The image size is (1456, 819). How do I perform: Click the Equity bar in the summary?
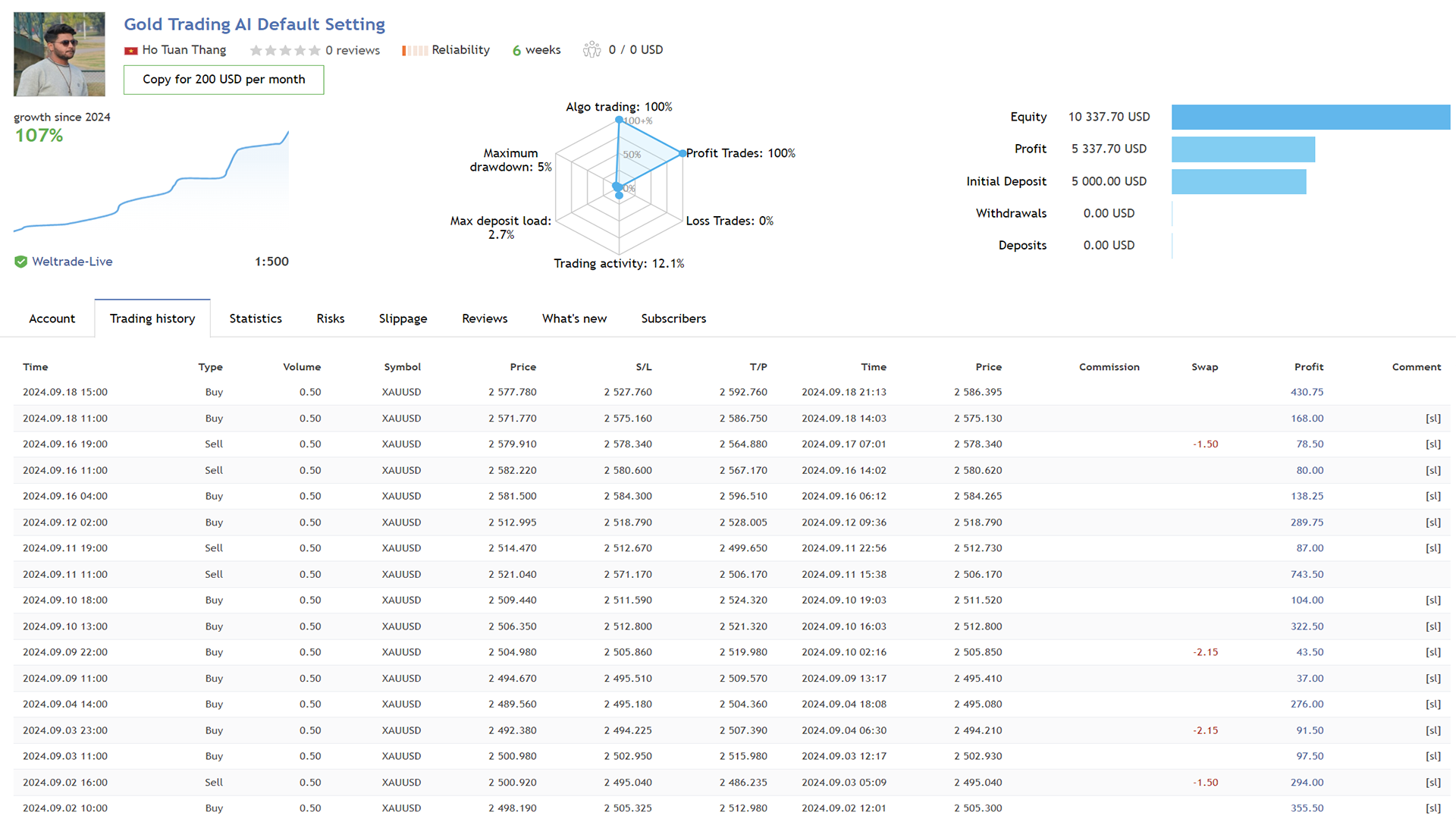coord(1310,117)
